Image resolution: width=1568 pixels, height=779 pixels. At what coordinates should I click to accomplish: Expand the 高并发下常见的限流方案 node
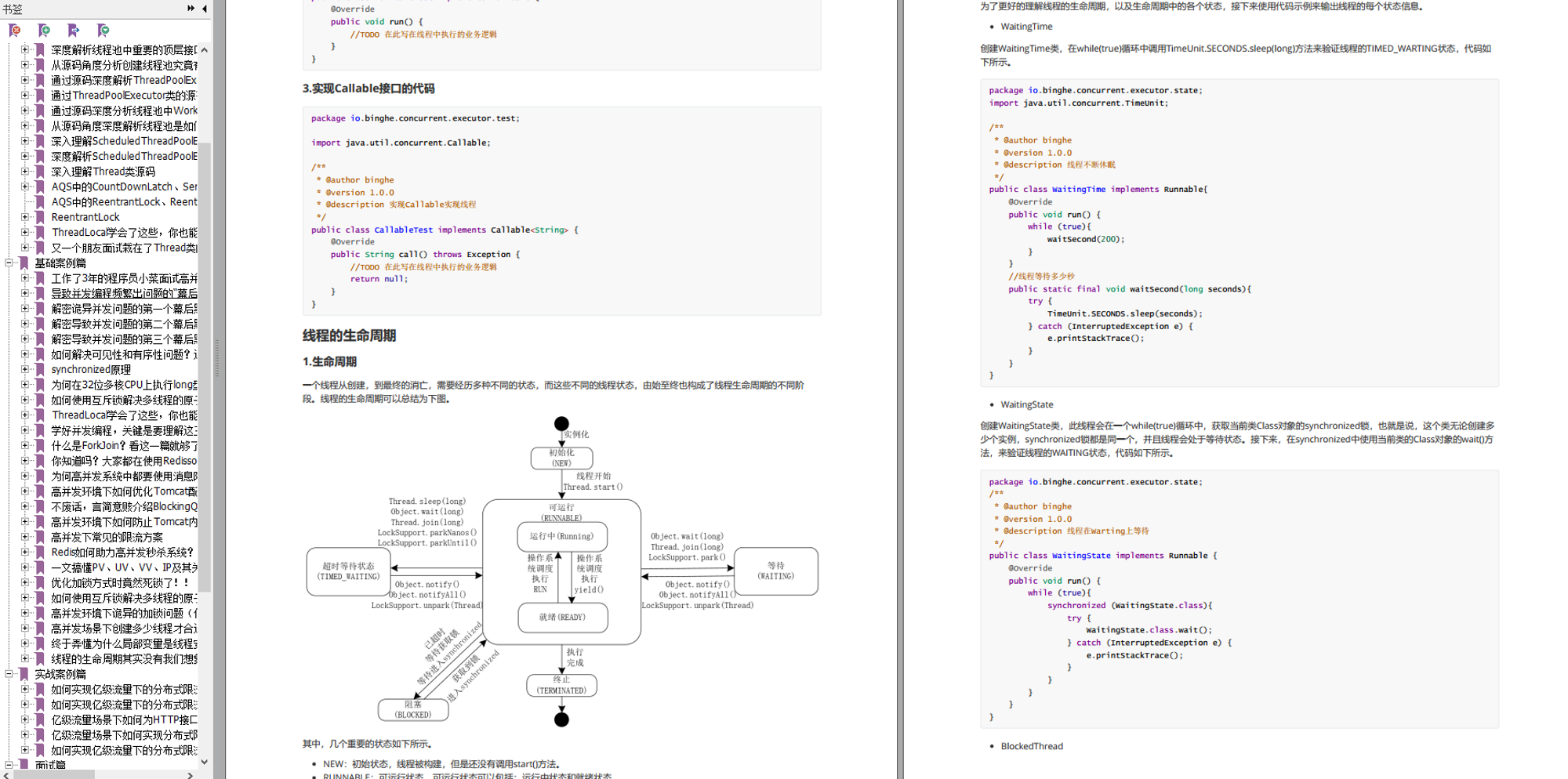coord(25,537)
